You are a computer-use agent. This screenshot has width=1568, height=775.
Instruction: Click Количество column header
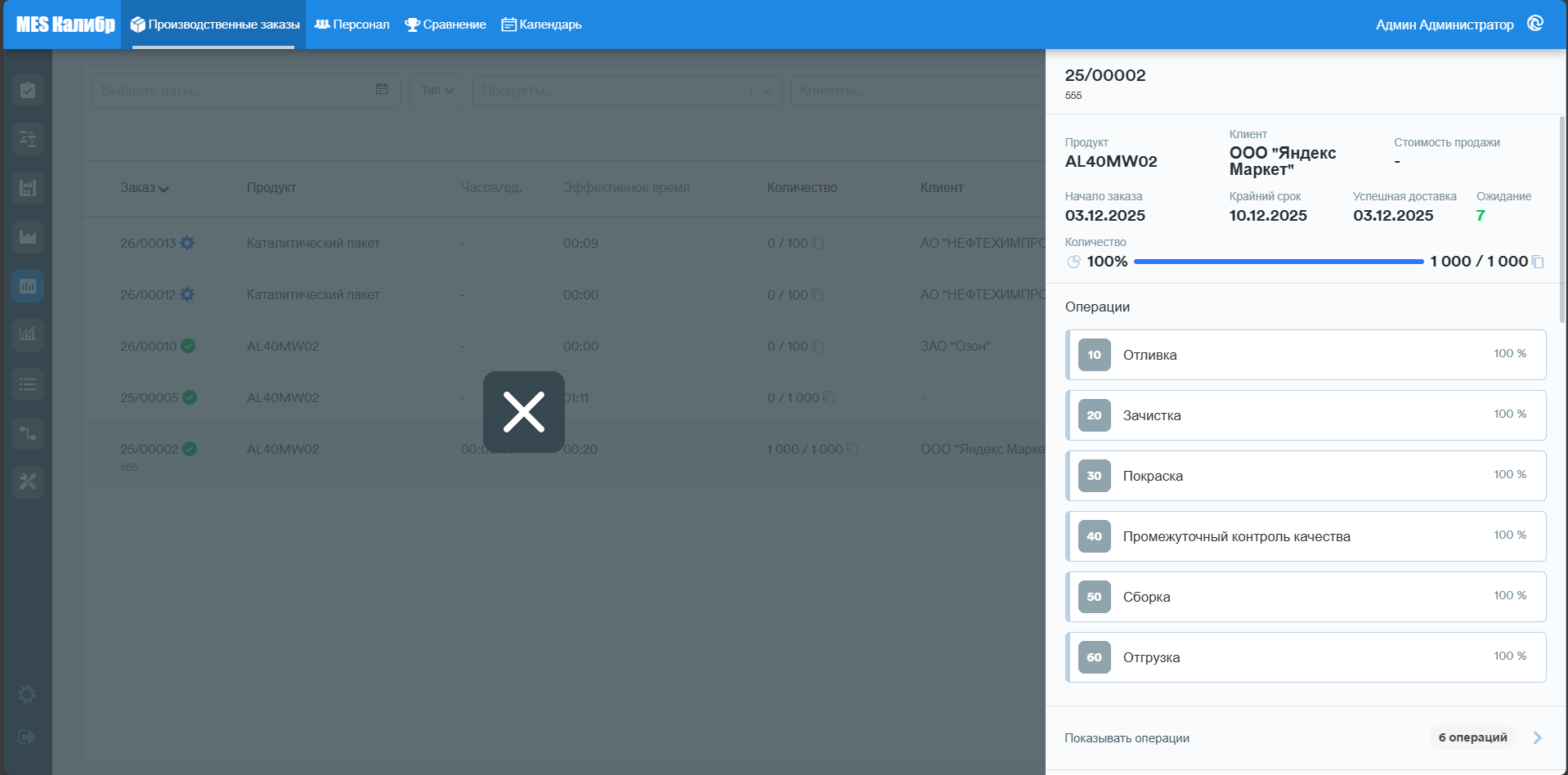click(x=802, y=188)
